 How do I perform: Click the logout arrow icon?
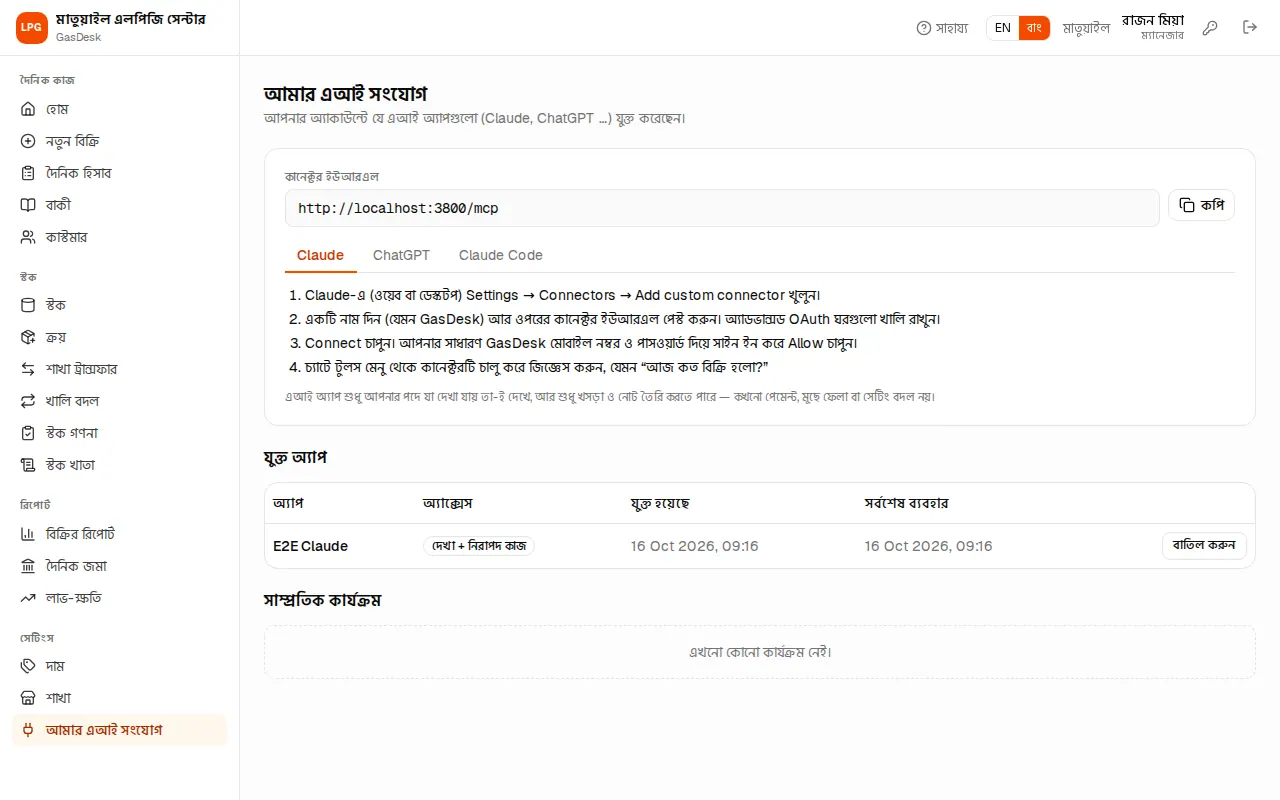[1250, 28]
